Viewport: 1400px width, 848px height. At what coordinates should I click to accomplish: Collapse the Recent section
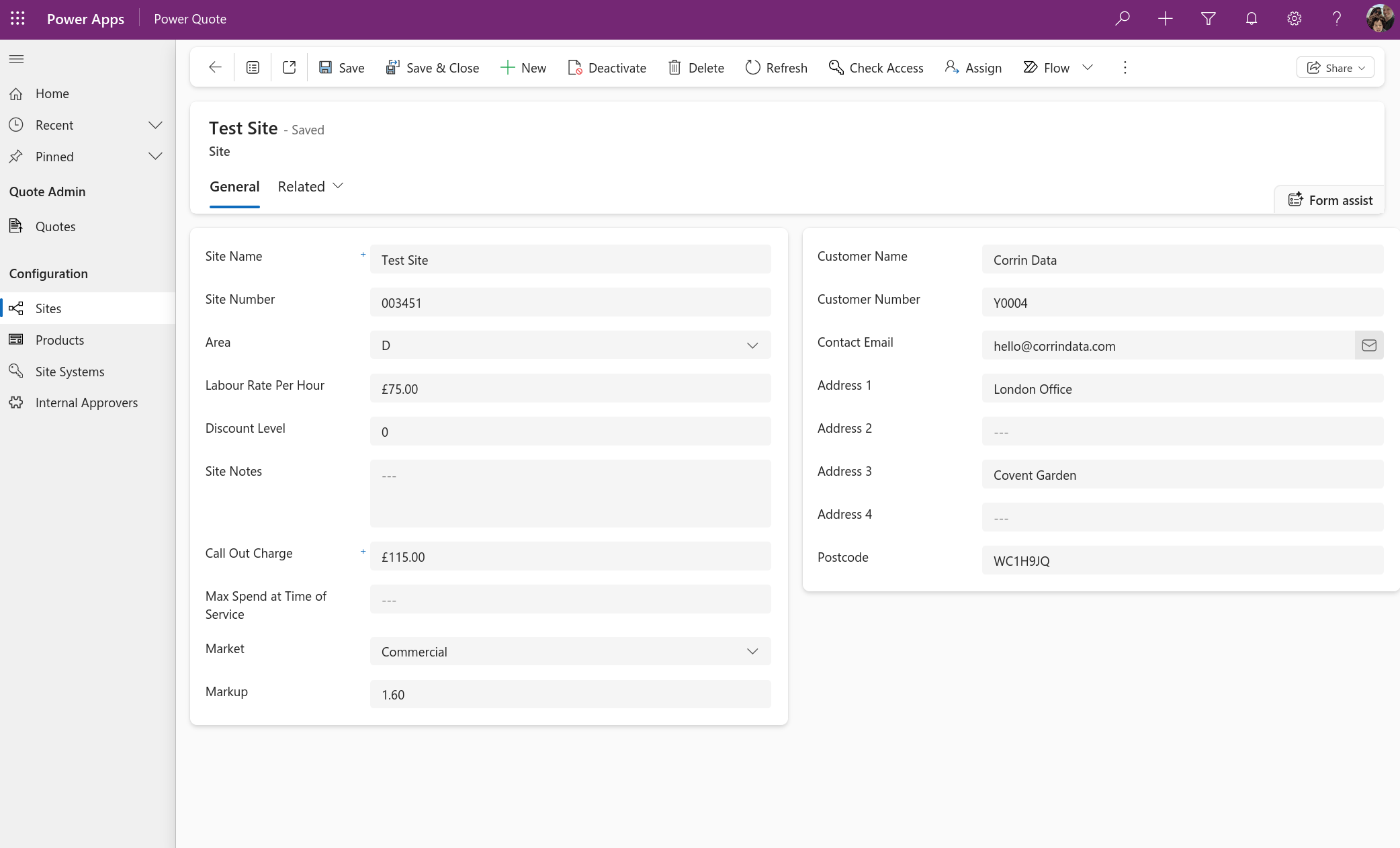click(155, 125)
